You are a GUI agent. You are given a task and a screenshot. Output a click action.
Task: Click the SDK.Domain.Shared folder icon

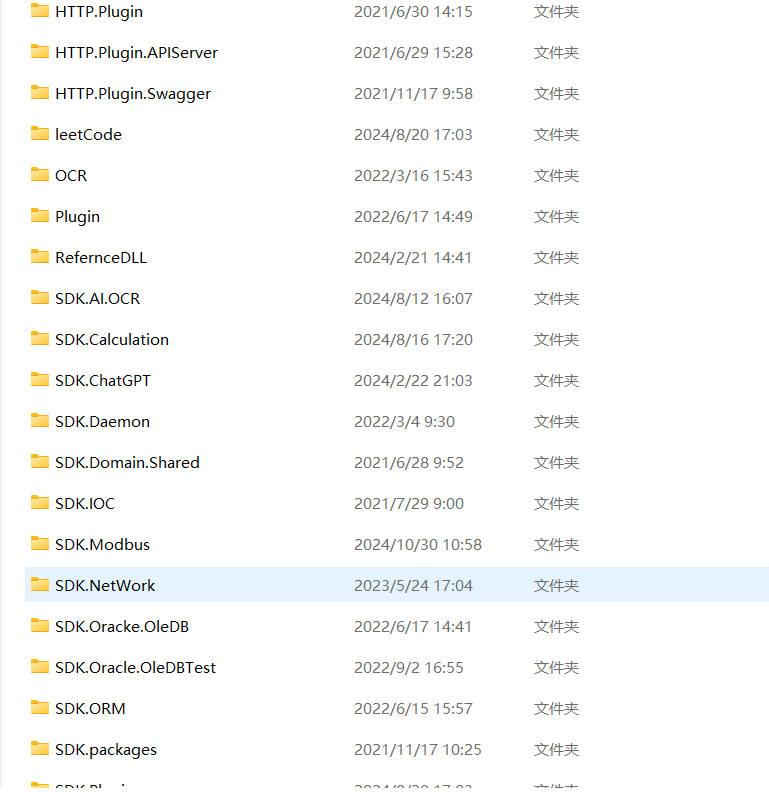pyautogui.click(x=40, y=461)
